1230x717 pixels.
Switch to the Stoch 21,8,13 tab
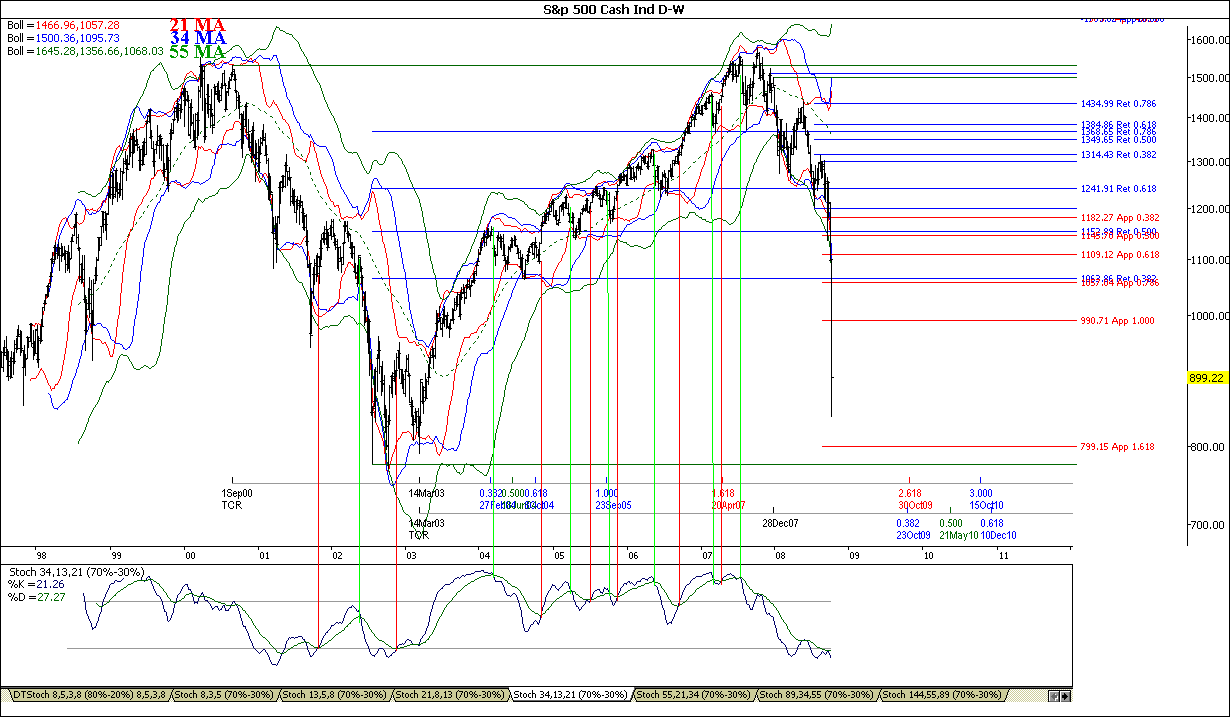(x=451, y=694)
